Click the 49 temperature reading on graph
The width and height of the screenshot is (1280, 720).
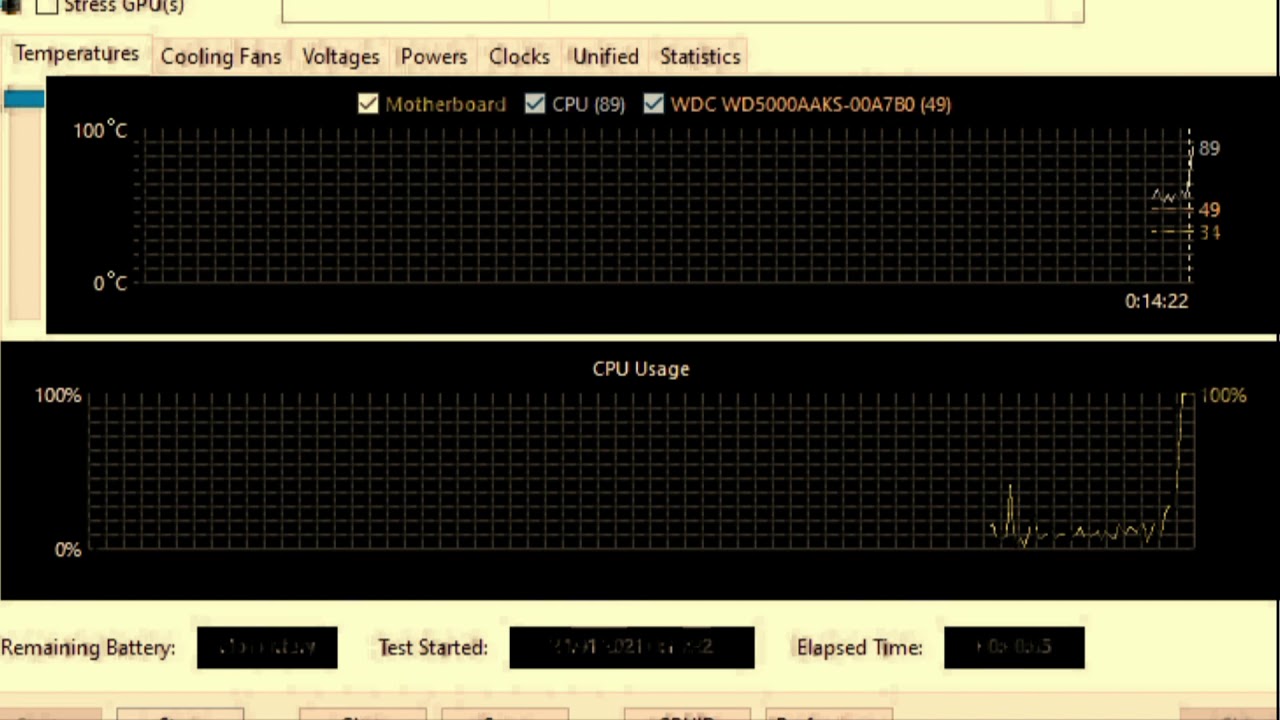[x=1209, y=210]
